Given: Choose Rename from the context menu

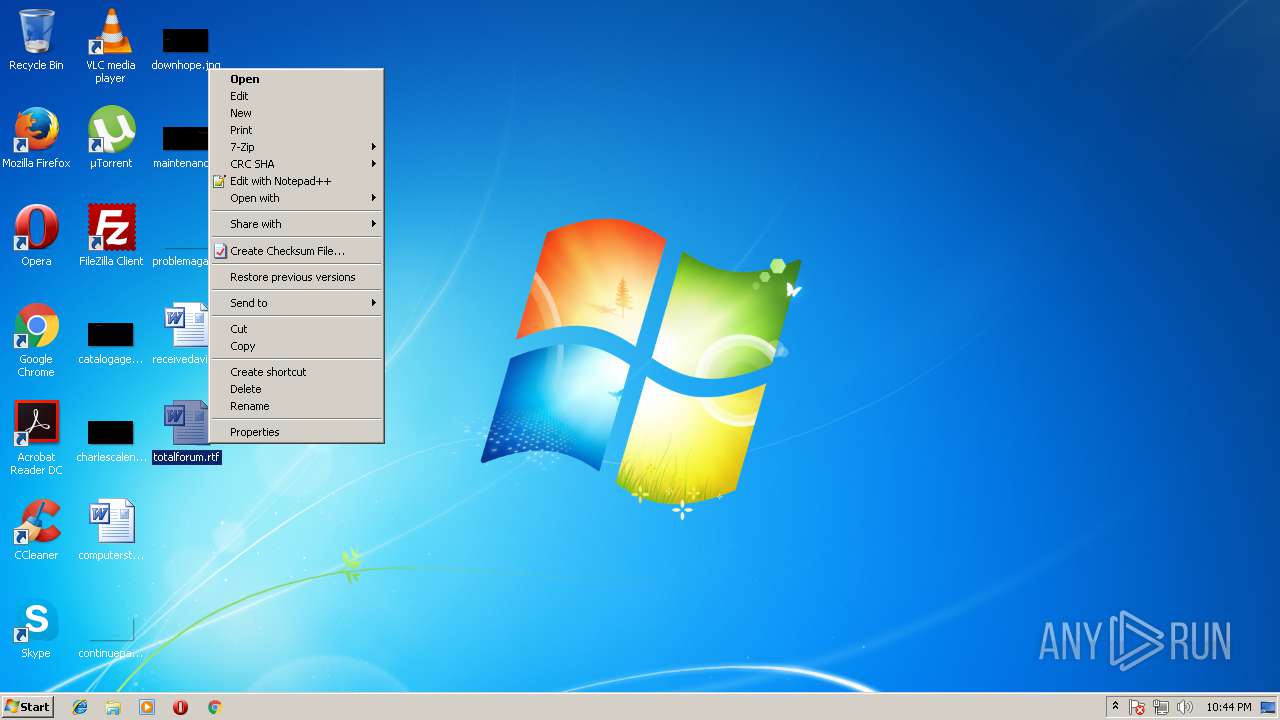Looking at the screenshot, I should (x=296, y=406).
